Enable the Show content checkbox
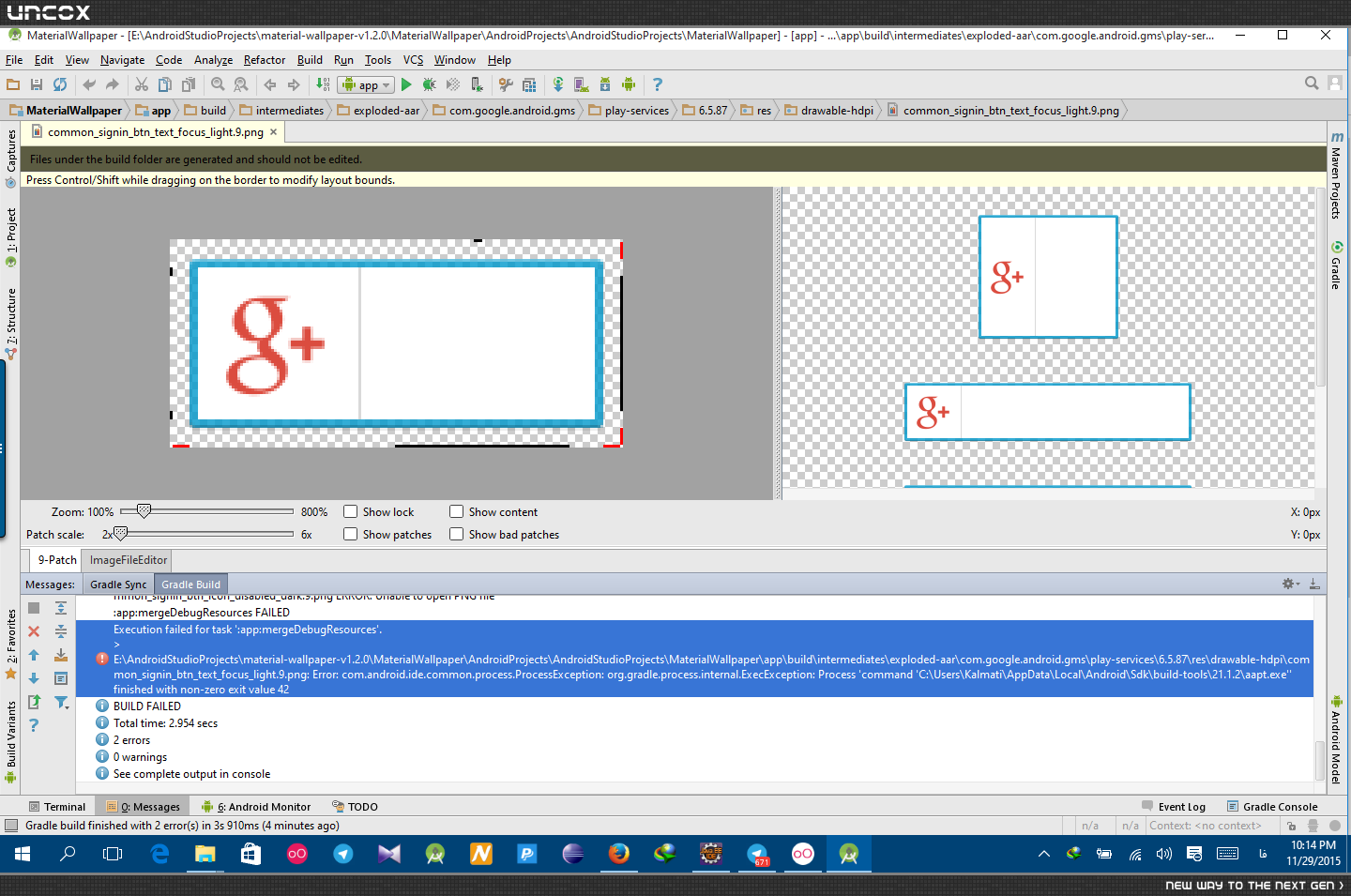Viewport: 1351px width, 896px height. click(x=457, y=511)
